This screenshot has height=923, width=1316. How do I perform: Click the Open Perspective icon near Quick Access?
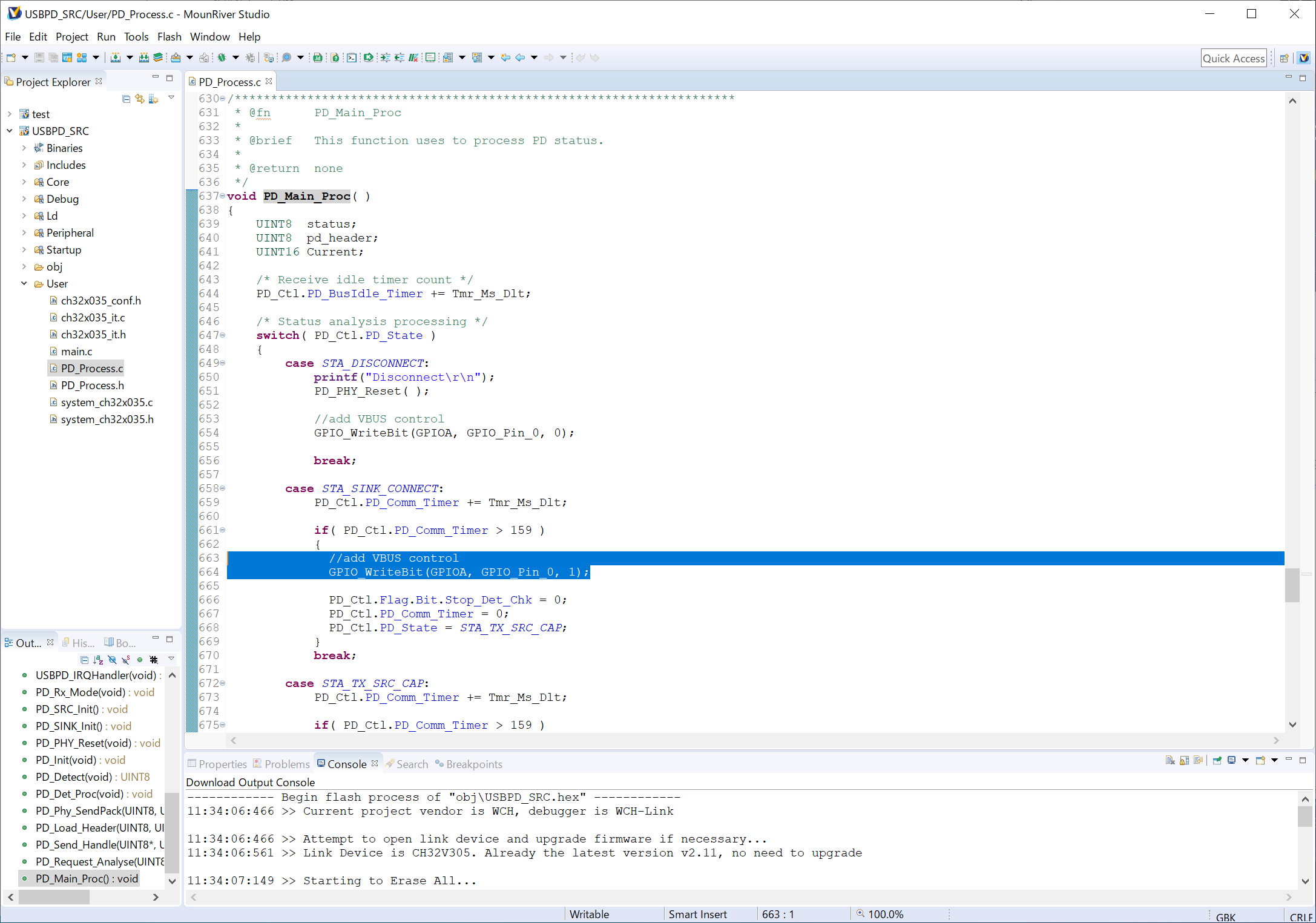click(x=1284, y=58)
